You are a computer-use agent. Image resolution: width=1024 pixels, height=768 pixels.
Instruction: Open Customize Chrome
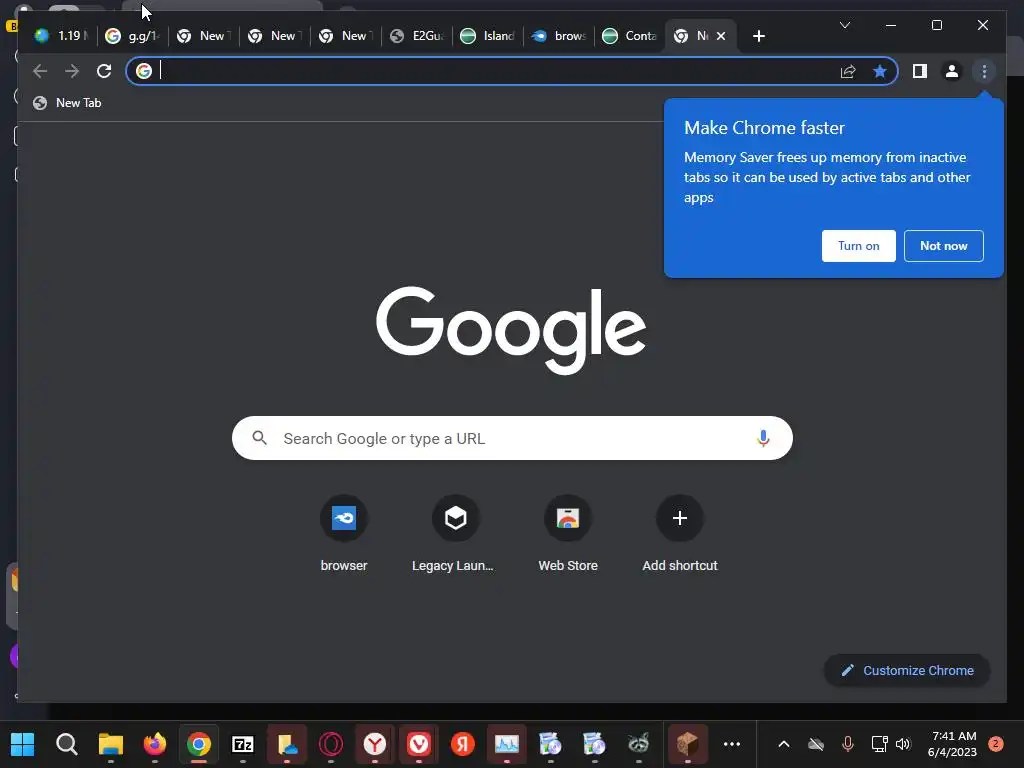pyautogui.click(x=907, y=670)
